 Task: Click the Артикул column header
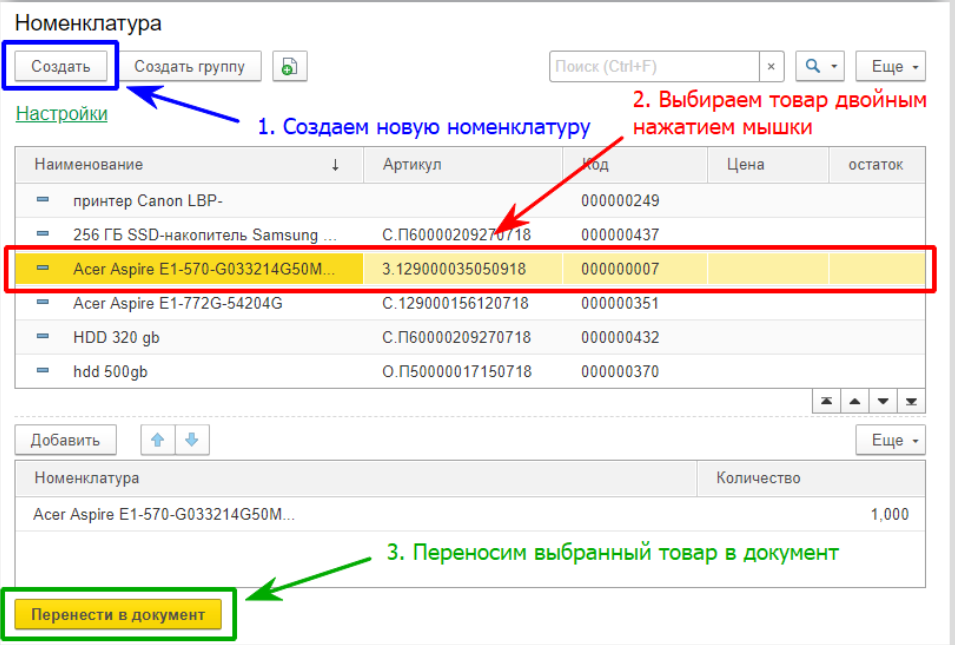463,164
